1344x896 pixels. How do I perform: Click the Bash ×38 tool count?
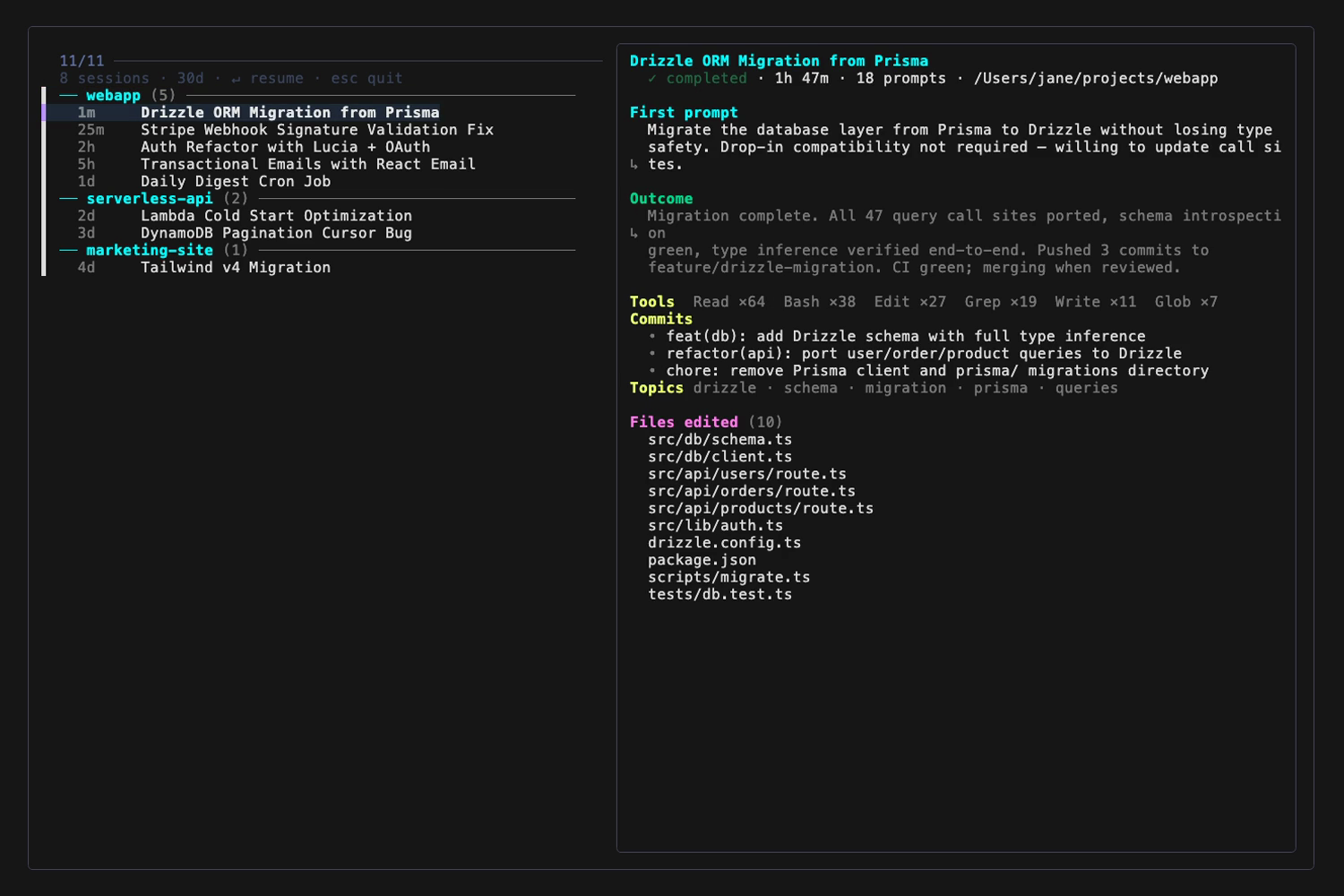[x=819, y=302]
